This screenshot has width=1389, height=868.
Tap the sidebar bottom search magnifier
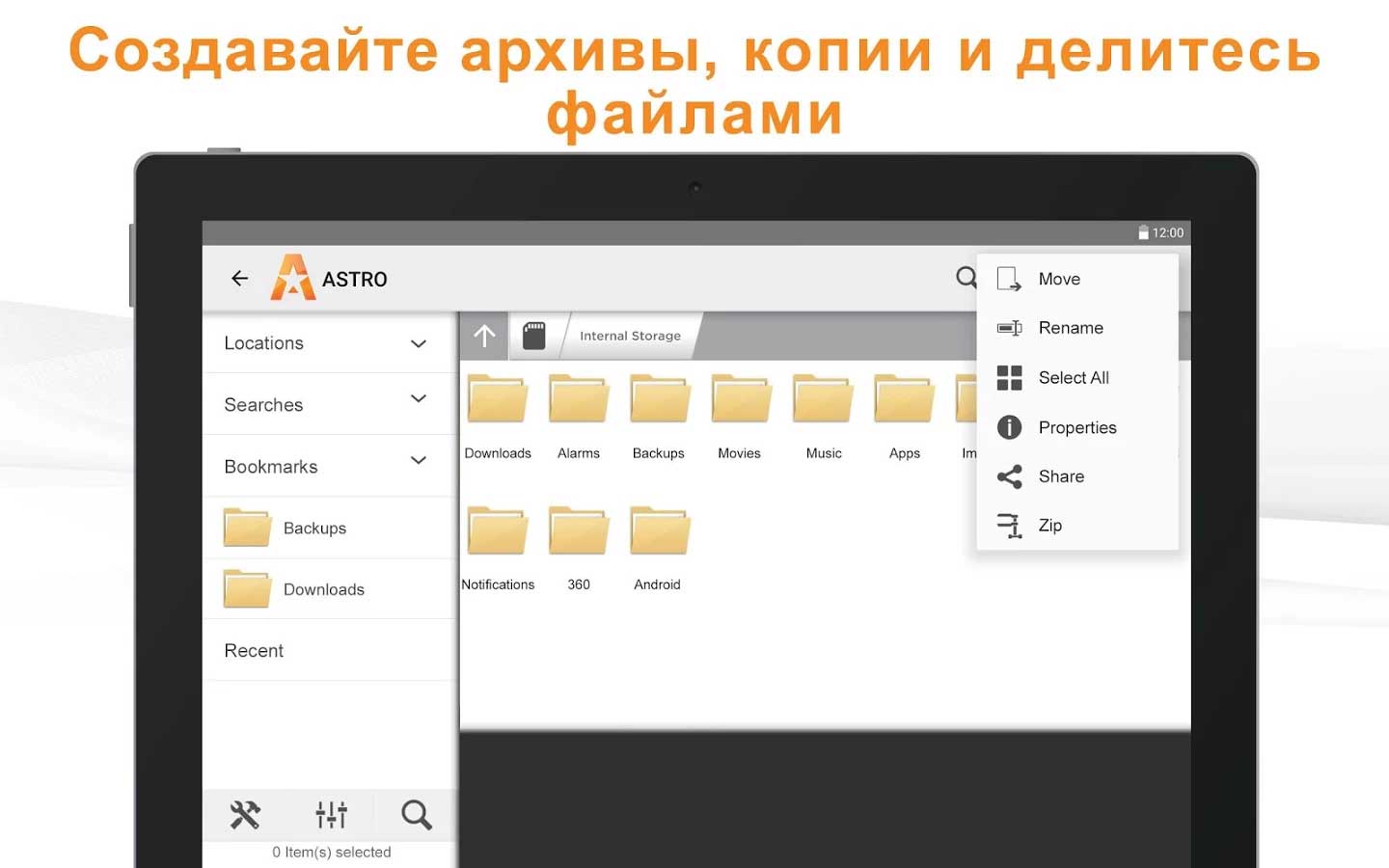(x=416, y=815)
